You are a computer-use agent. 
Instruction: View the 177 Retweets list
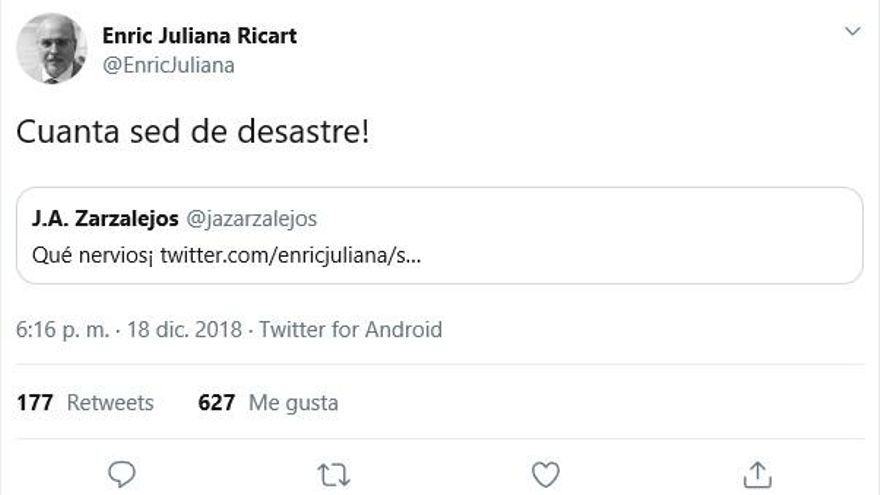(86, 403)
